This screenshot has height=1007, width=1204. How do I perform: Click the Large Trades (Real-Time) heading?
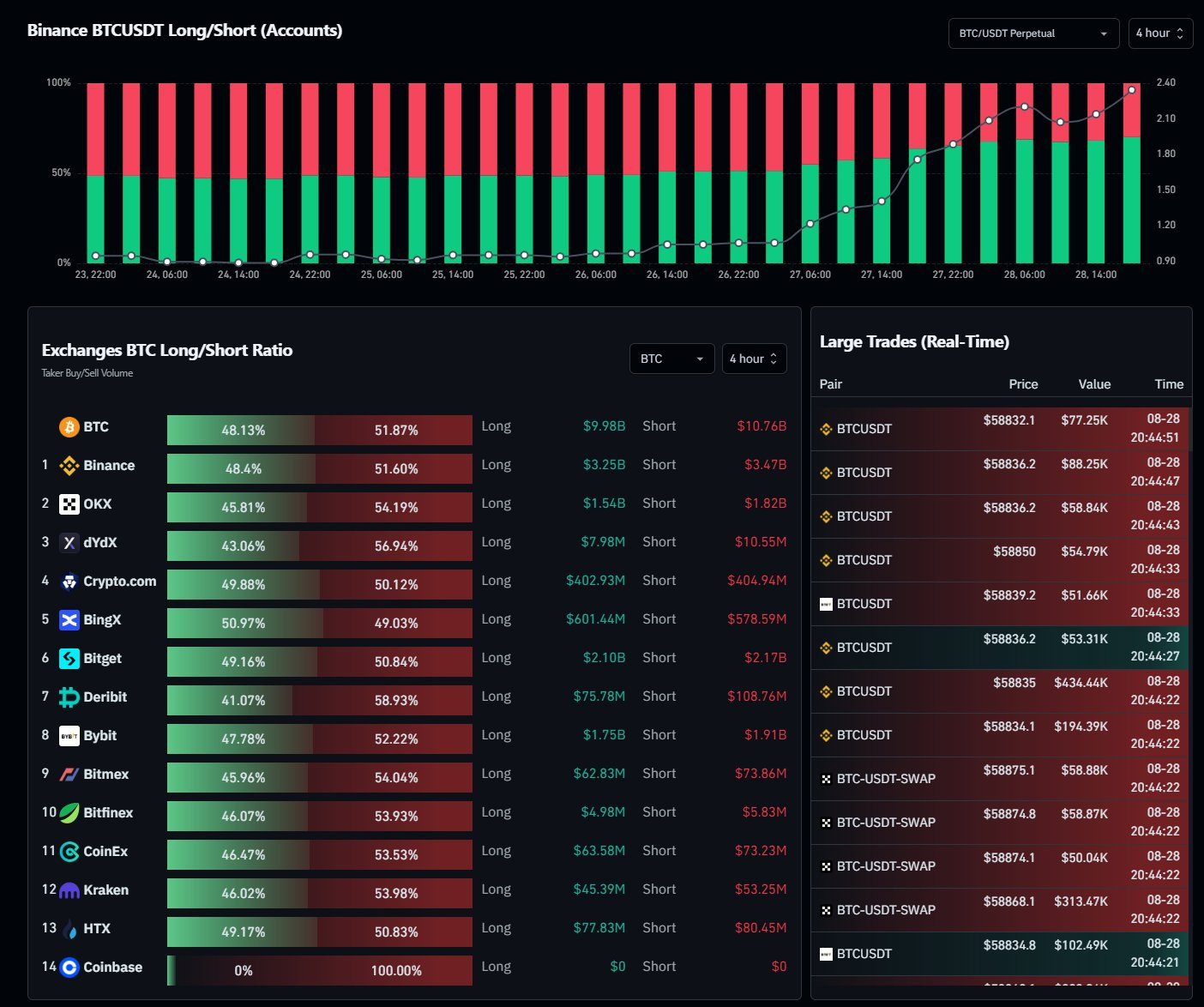(914, 341)
